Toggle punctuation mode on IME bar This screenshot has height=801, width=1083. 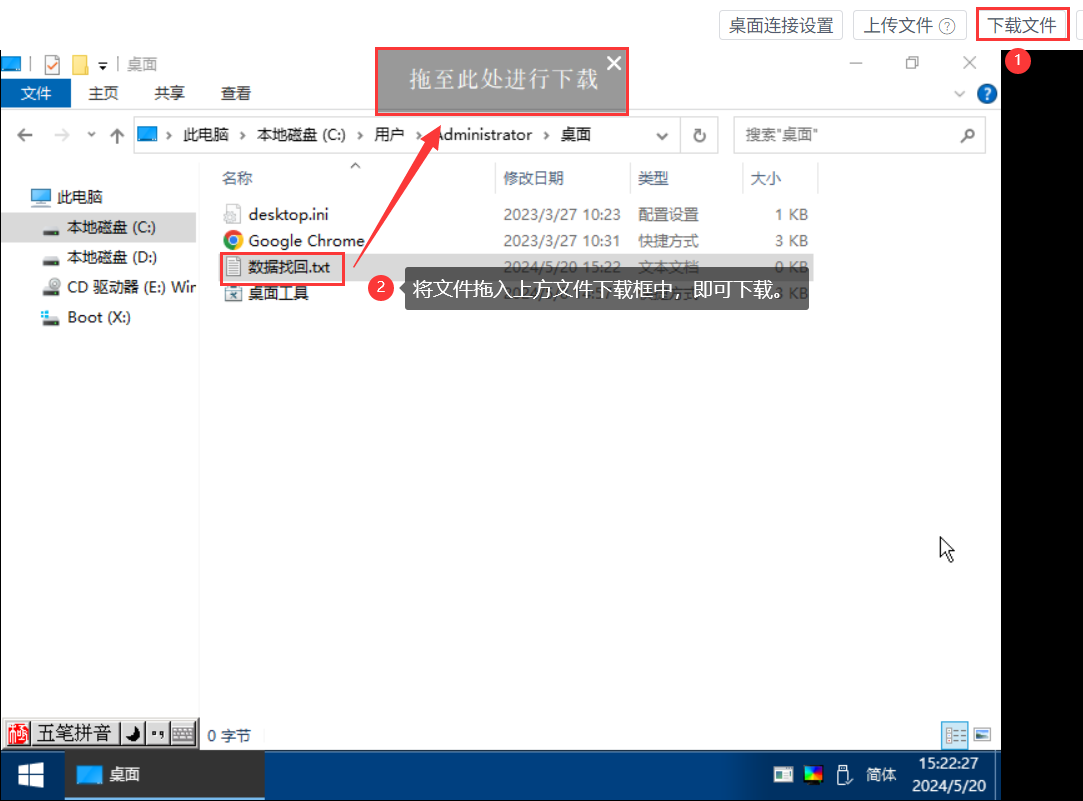[x=157, y=733]
